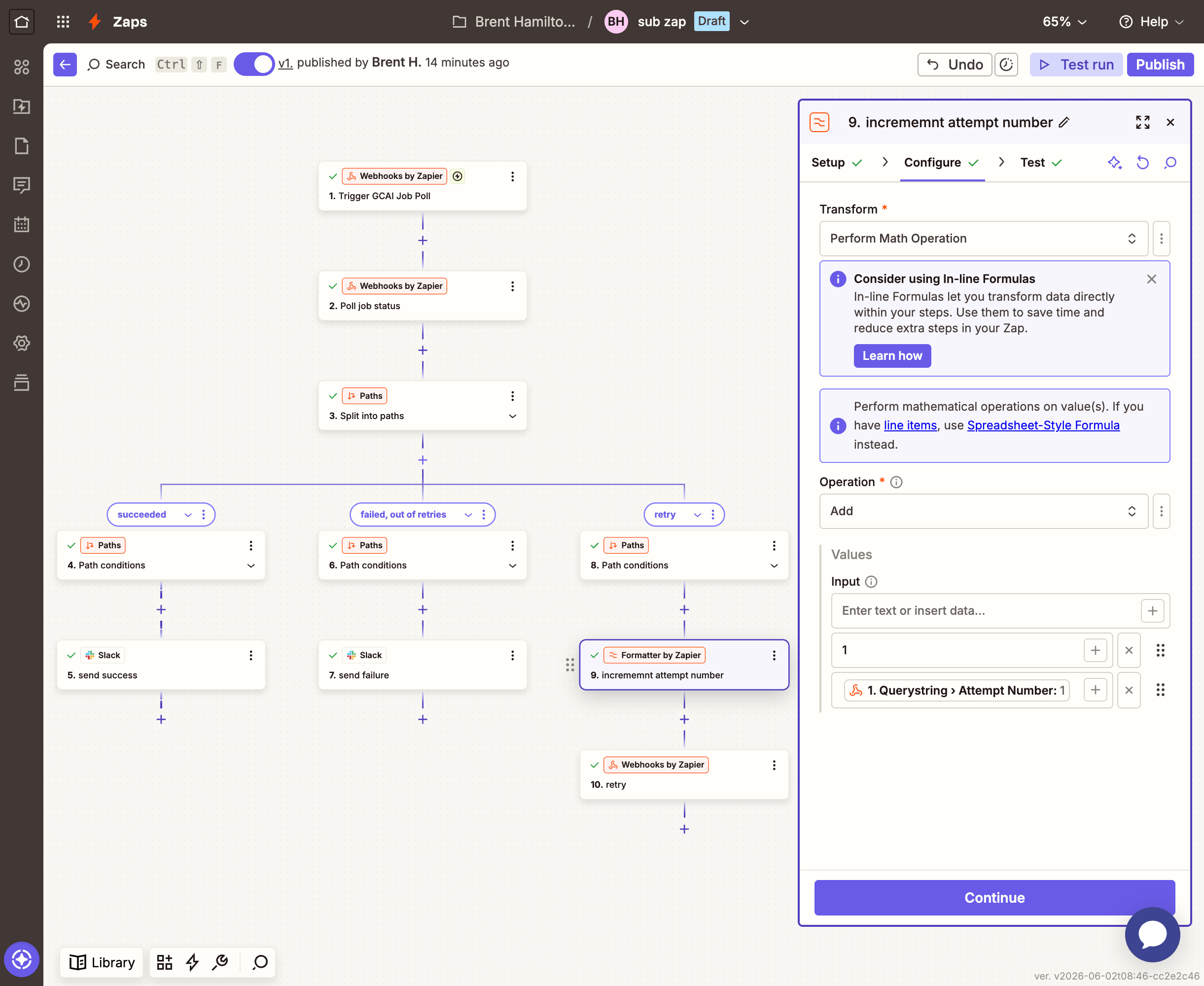
Task: Switch to the Setup tab
Action: pyautogui.click(x=837, y=162)
